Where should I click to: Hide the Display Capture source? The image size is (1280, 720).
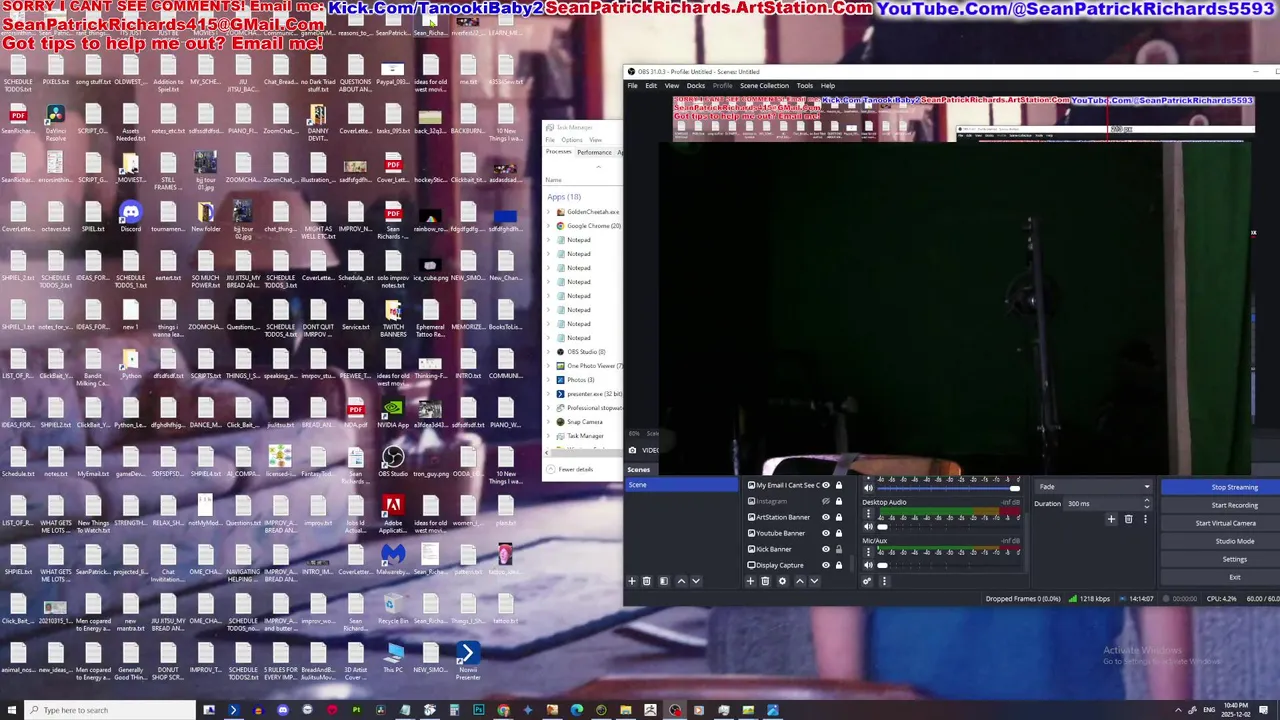pyautogui.click(x=826, y=565)
